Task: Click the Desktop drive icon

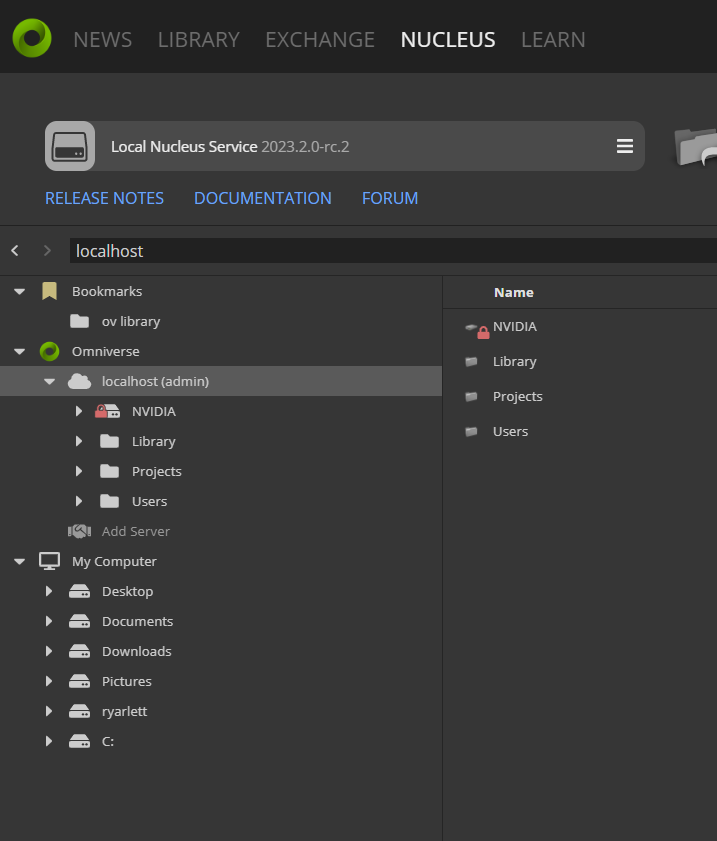Action: 79,592
